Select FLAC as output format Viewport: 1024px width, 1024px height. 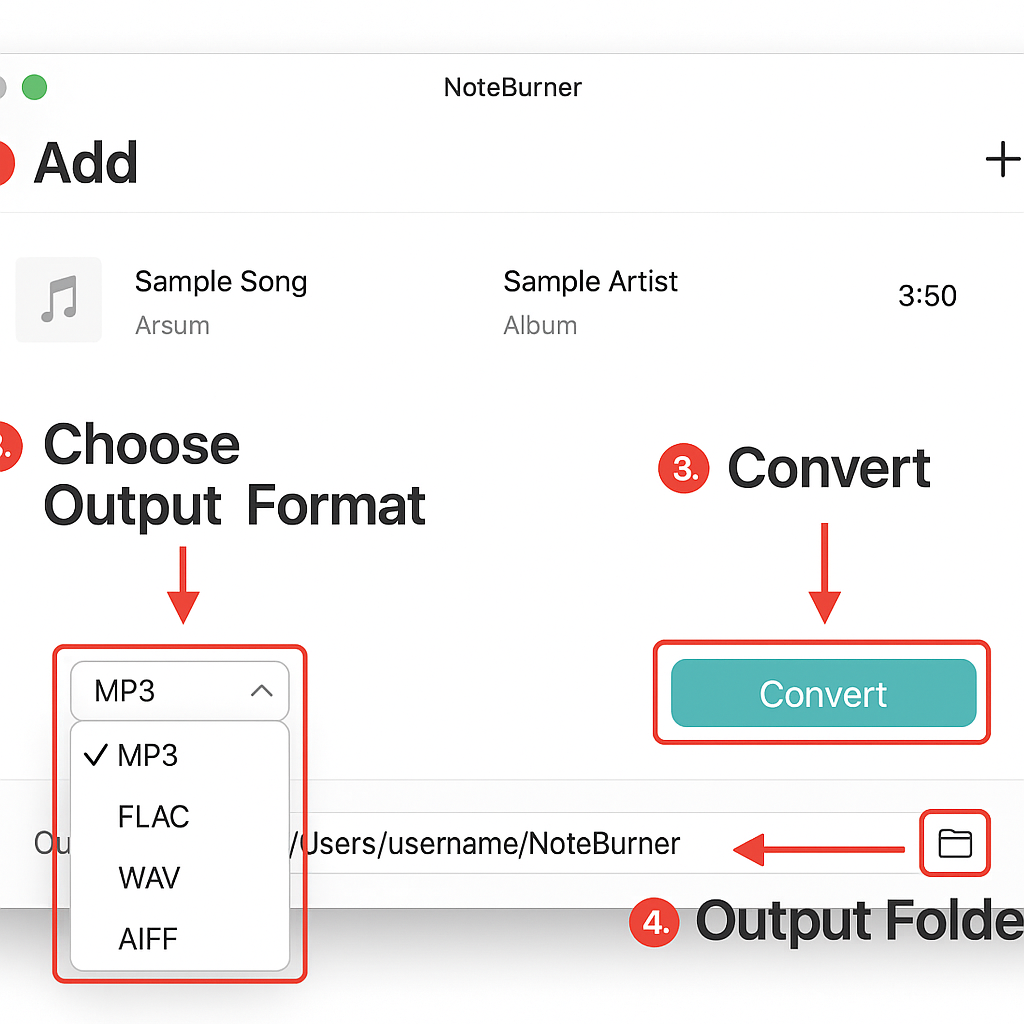coord(153,817)
